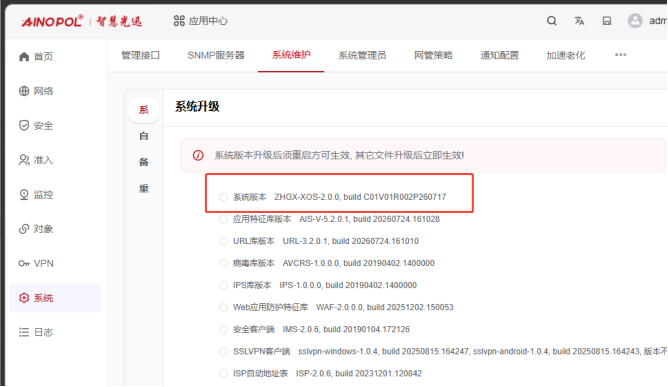Open 应用中心 application center

(201, 21)
